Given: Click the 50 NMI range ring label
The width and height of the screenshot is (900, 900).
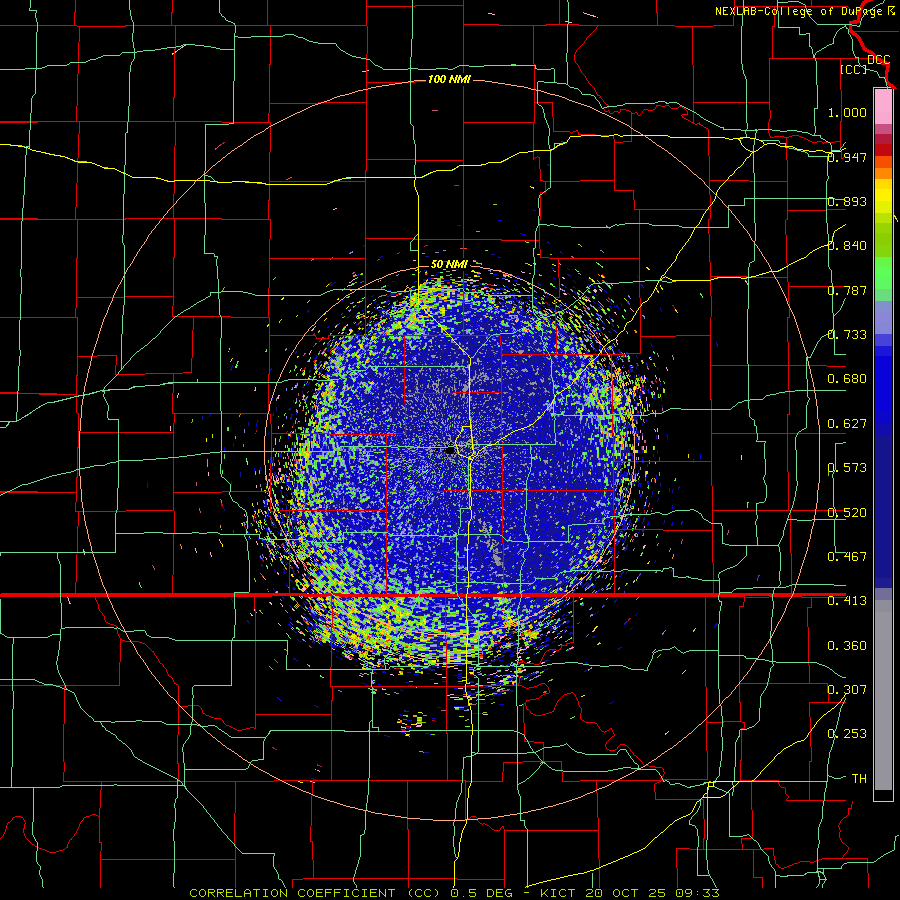Looking at the screenshot, I should pos(449,265).
